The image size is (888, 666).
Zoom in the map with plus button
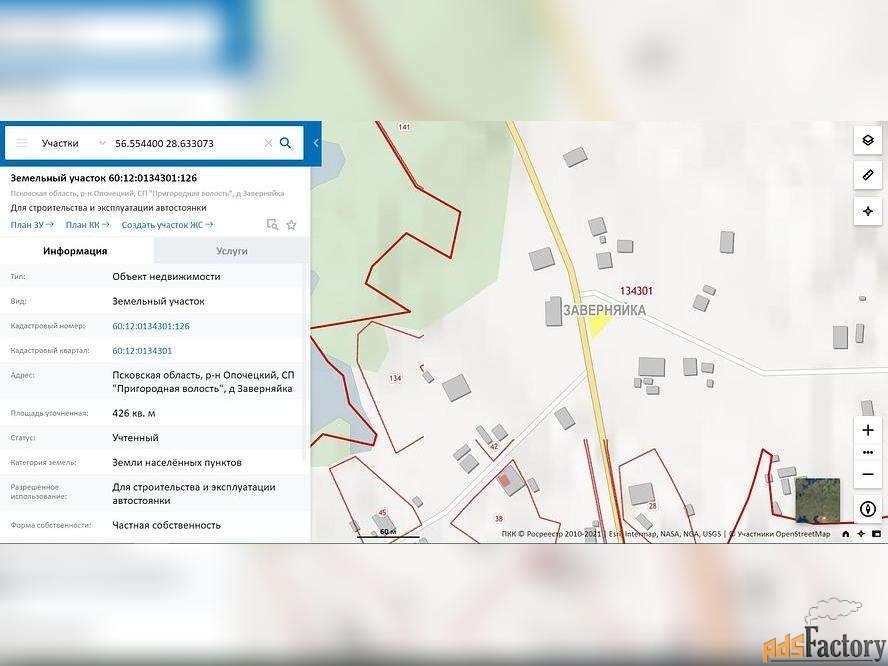867,430
